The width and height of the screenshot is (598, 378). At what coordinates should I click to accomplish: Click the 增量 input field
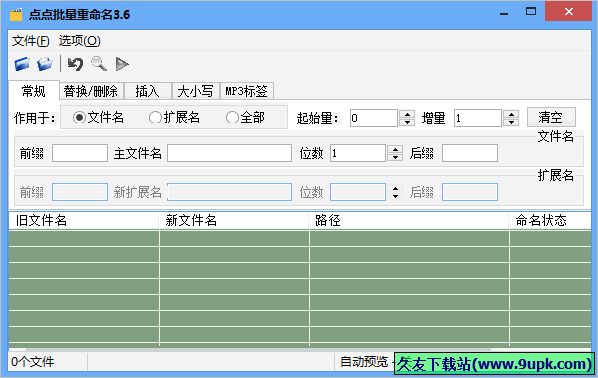477,118
